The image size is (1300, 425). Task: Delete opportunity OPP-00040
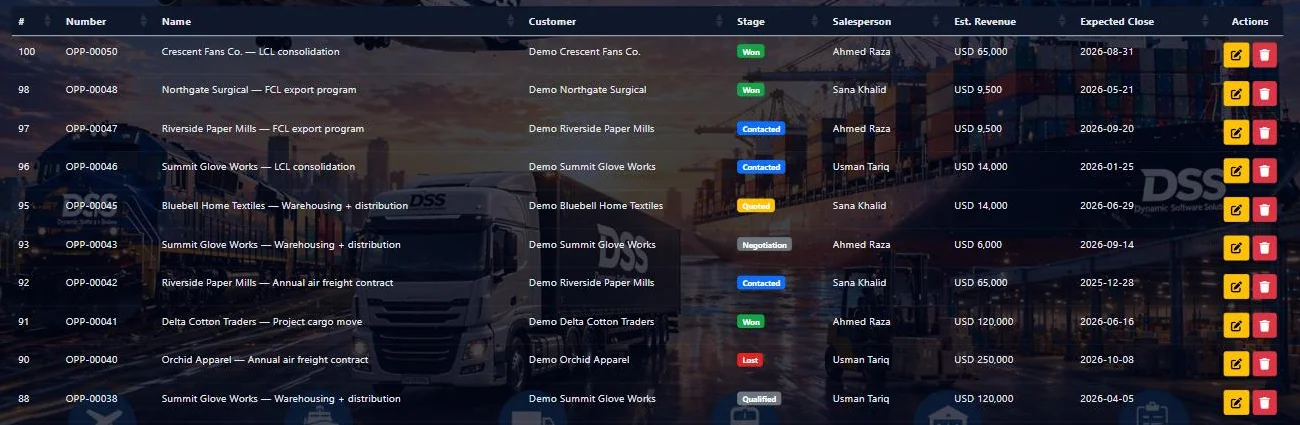click(1264, 364)
